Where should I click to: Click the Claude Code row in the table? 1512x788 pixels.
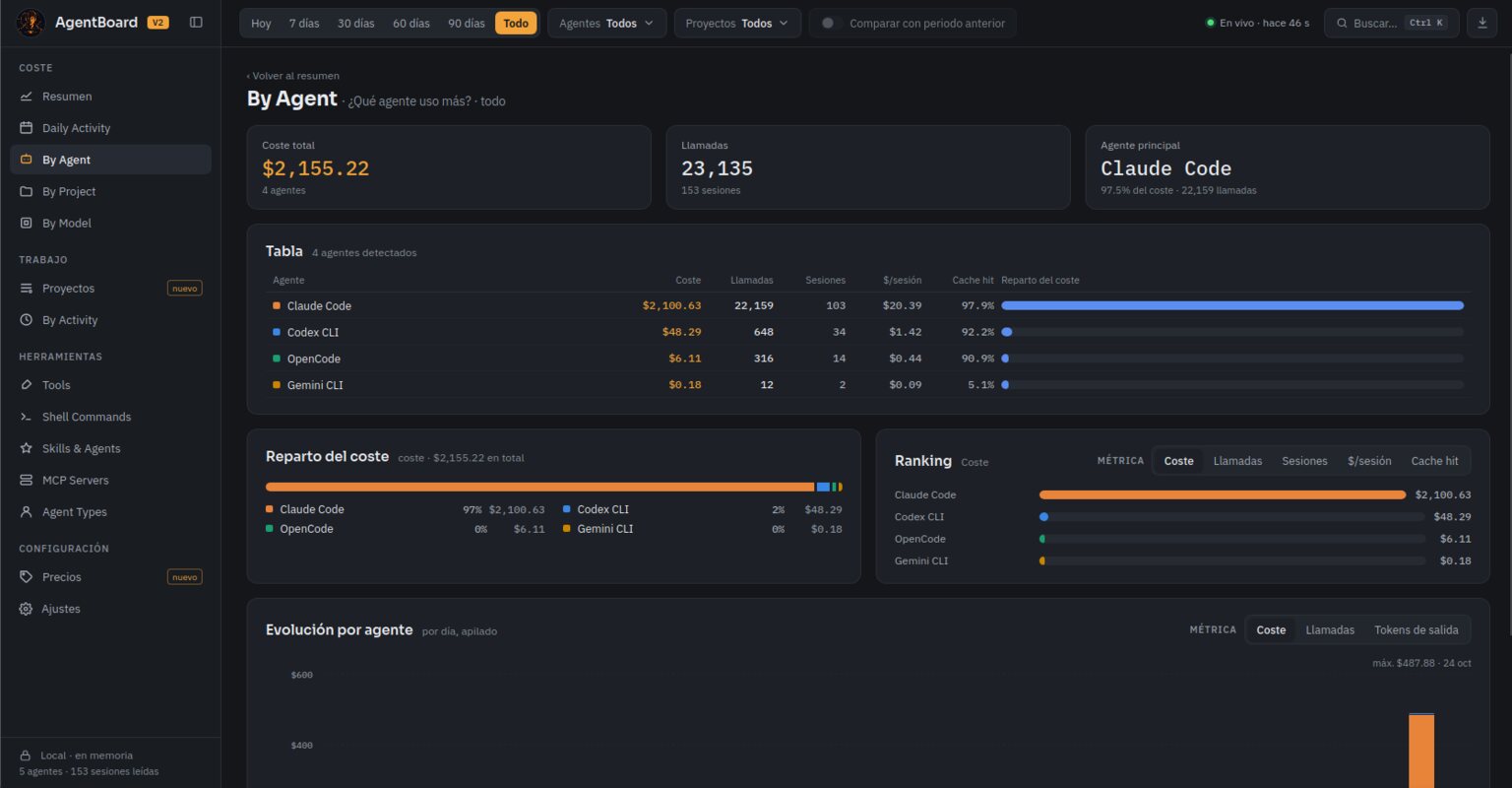(867, 305)
